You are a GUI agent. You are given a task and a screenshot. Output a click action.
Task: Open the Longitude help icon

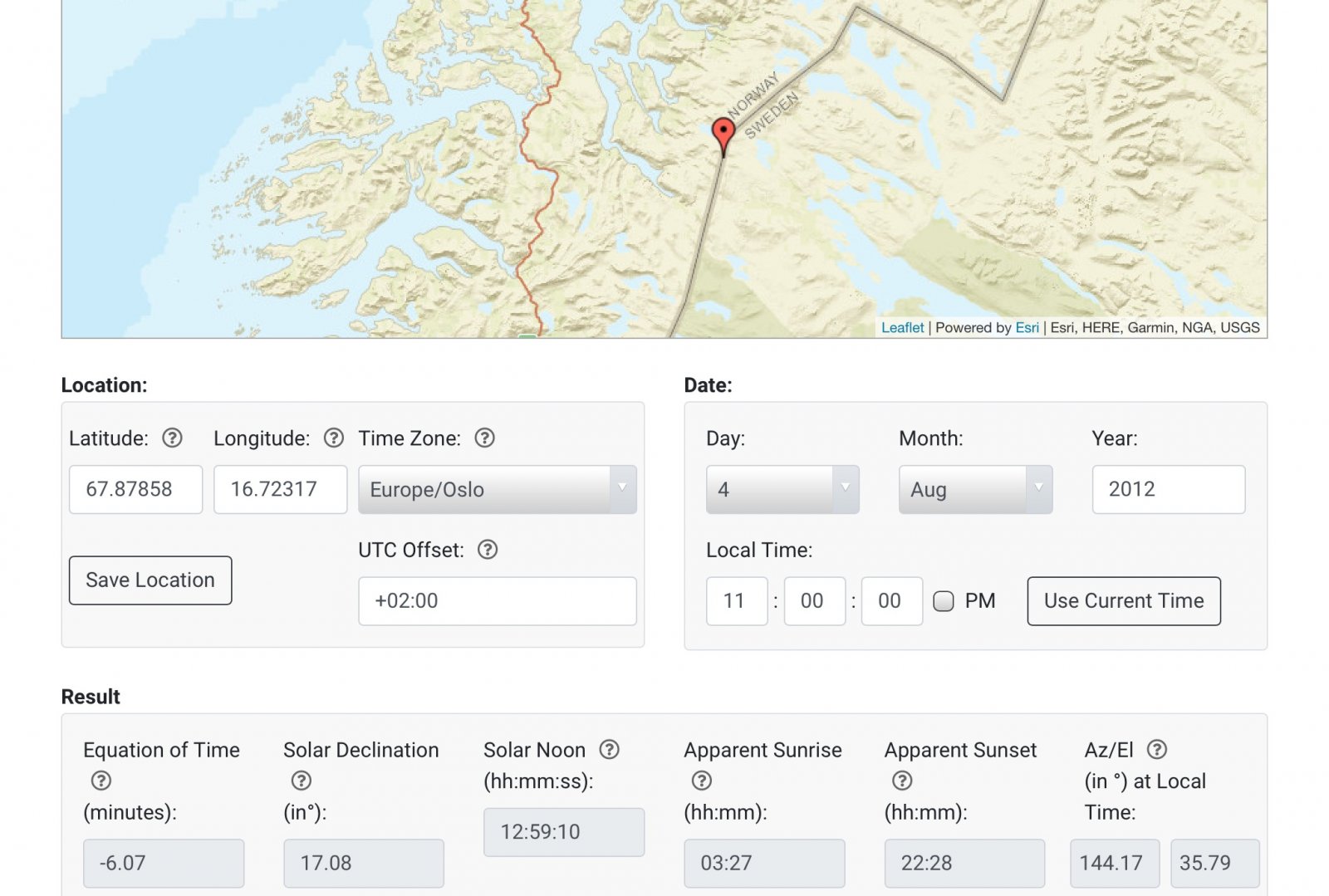click(x=333, y=438)
